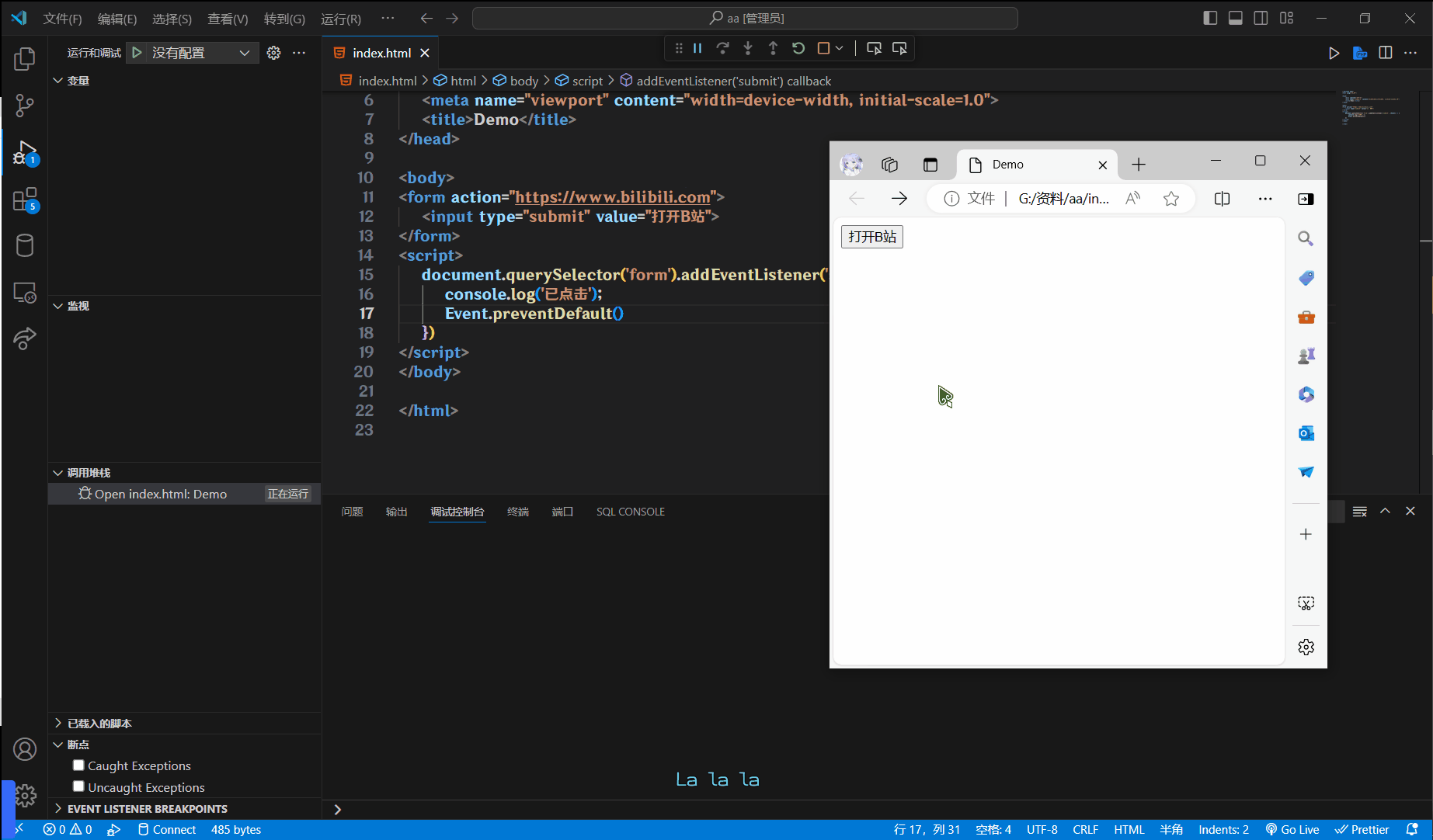Screen dimensions: 1433x840
Task: Open the bilibili.com link in code
Action: coord(613,197)
